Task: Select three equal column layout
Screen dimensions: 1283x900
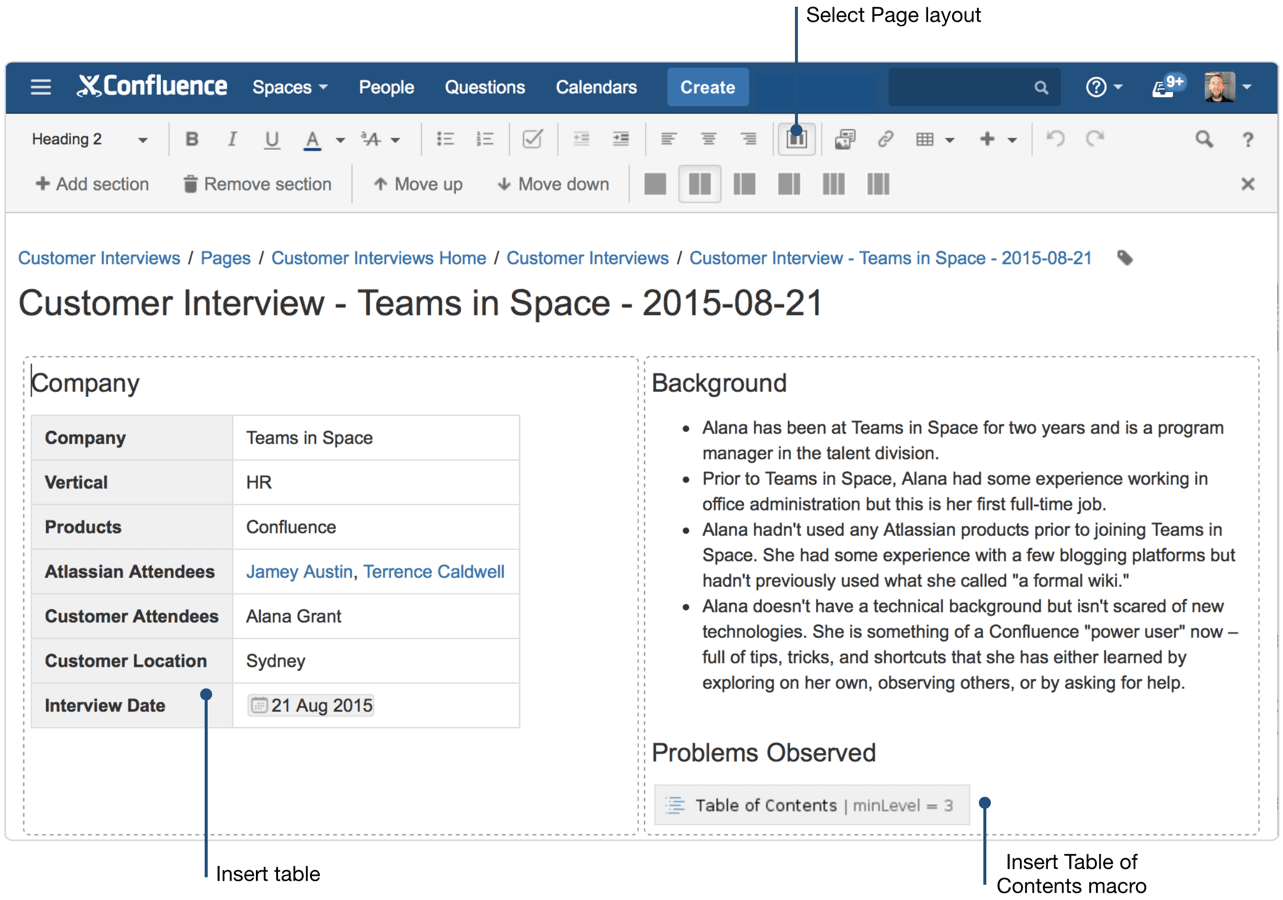Action: point(833,184)
